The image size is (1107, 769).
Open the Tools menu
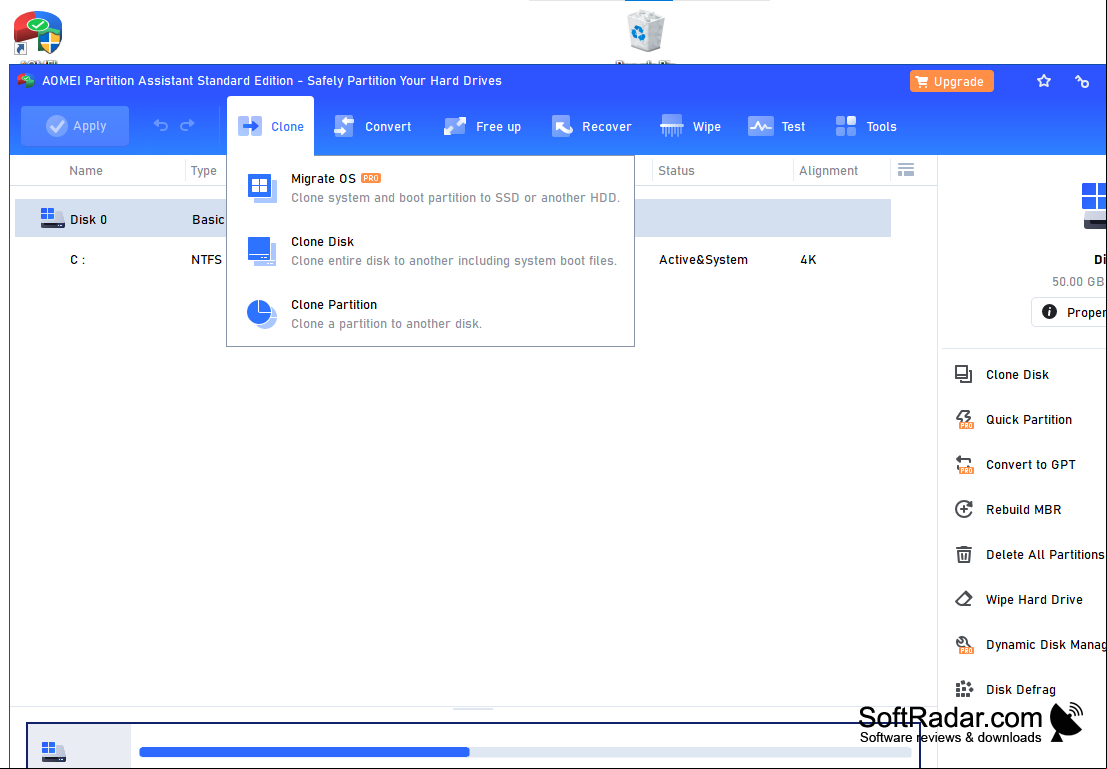[x=866, y=126]
